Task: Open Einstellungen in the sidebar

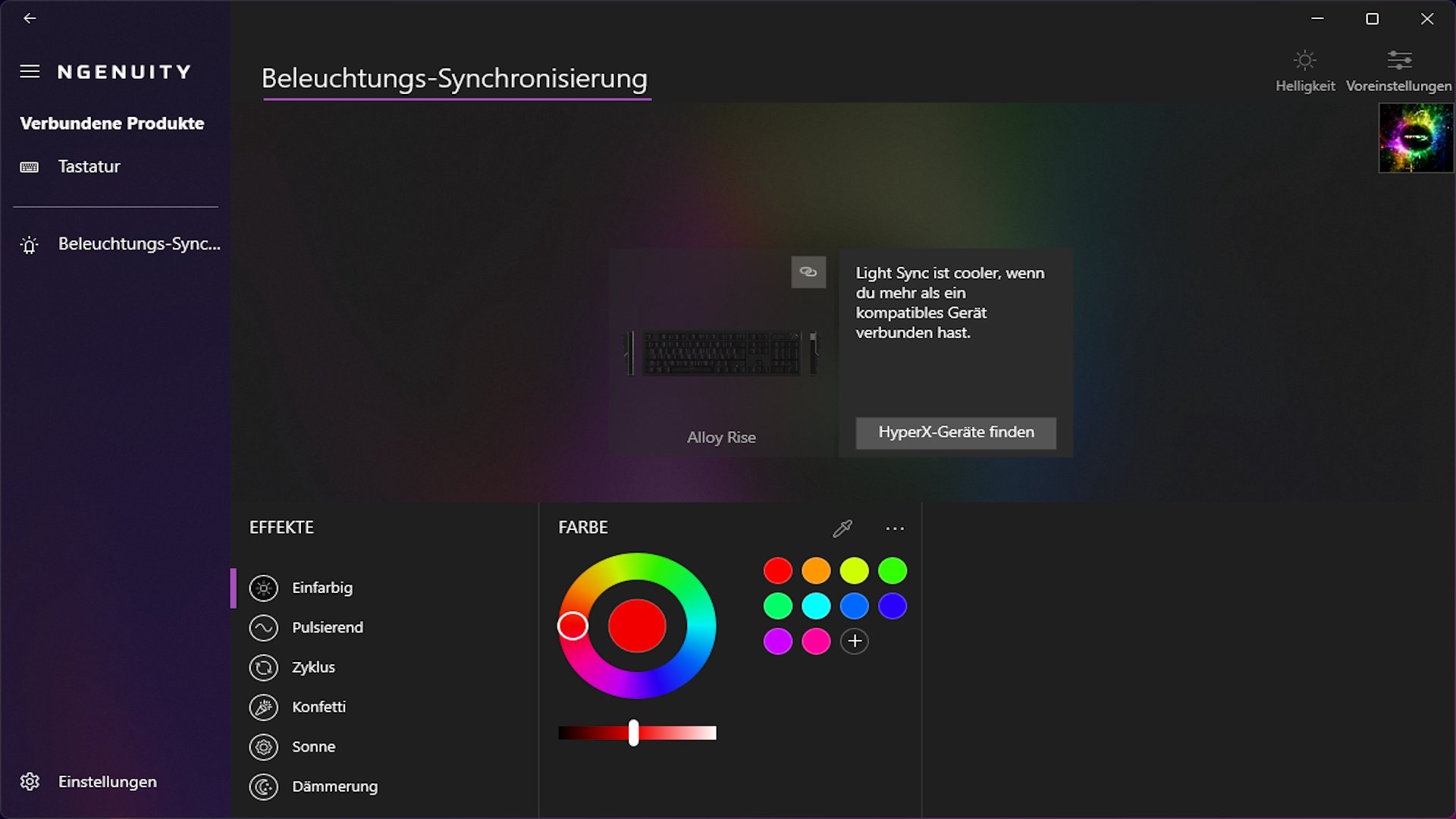Action: coord(108,782)
